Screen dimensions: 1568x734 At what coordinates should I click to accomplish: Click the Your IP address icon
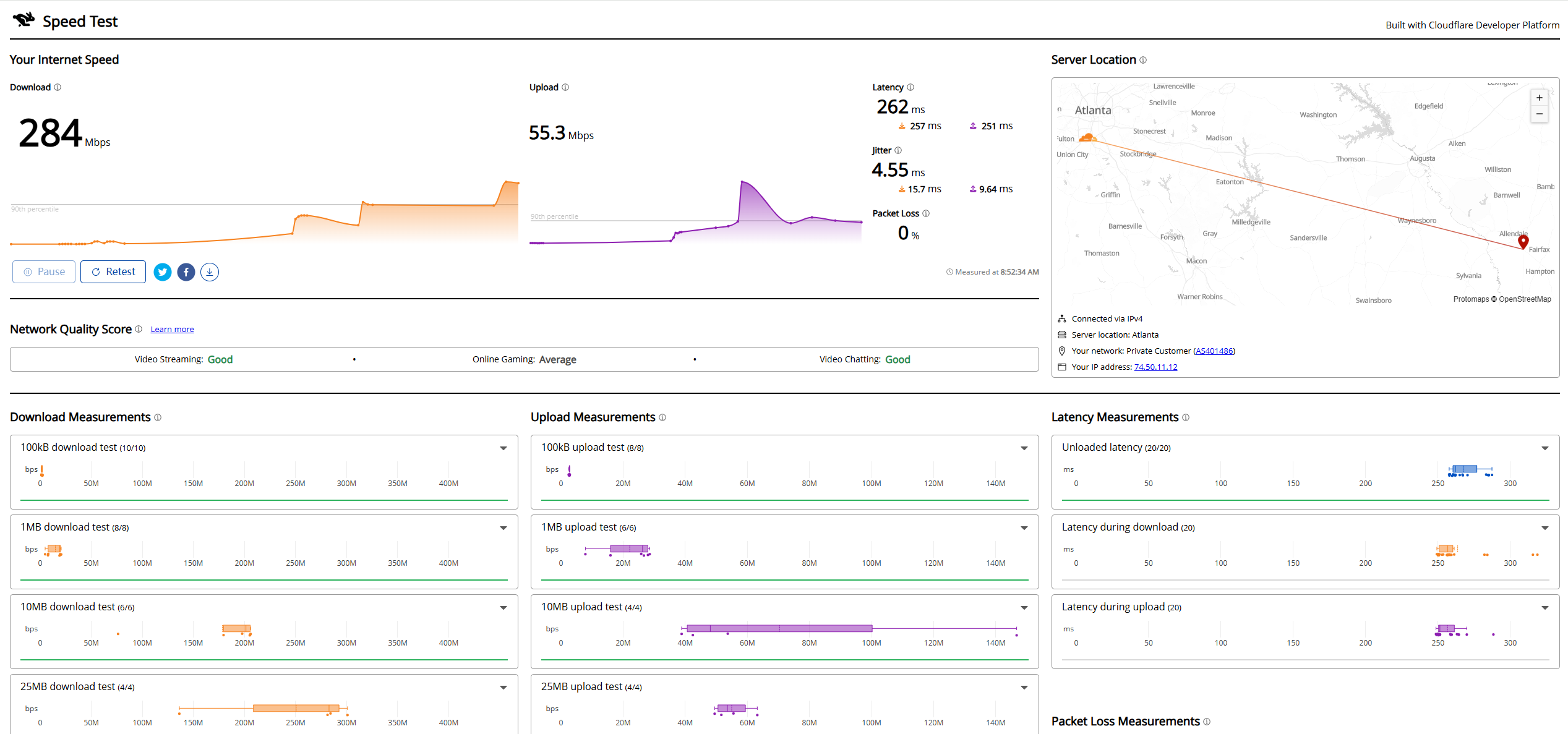point(1062,367)
